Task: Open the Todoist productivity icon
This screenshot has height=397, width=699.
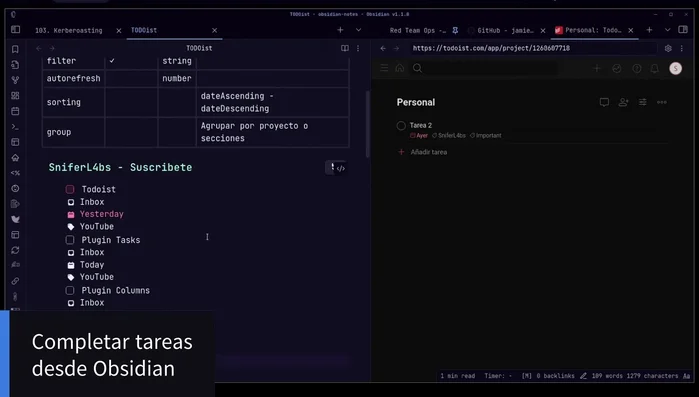Action: 617,68
